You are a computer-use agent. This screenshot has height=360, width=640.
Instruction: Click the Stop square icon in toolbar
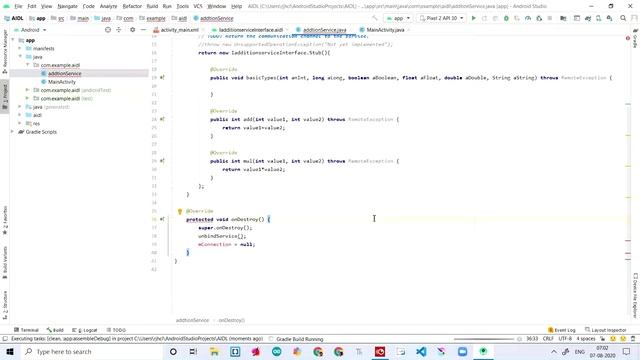[550, 18]
